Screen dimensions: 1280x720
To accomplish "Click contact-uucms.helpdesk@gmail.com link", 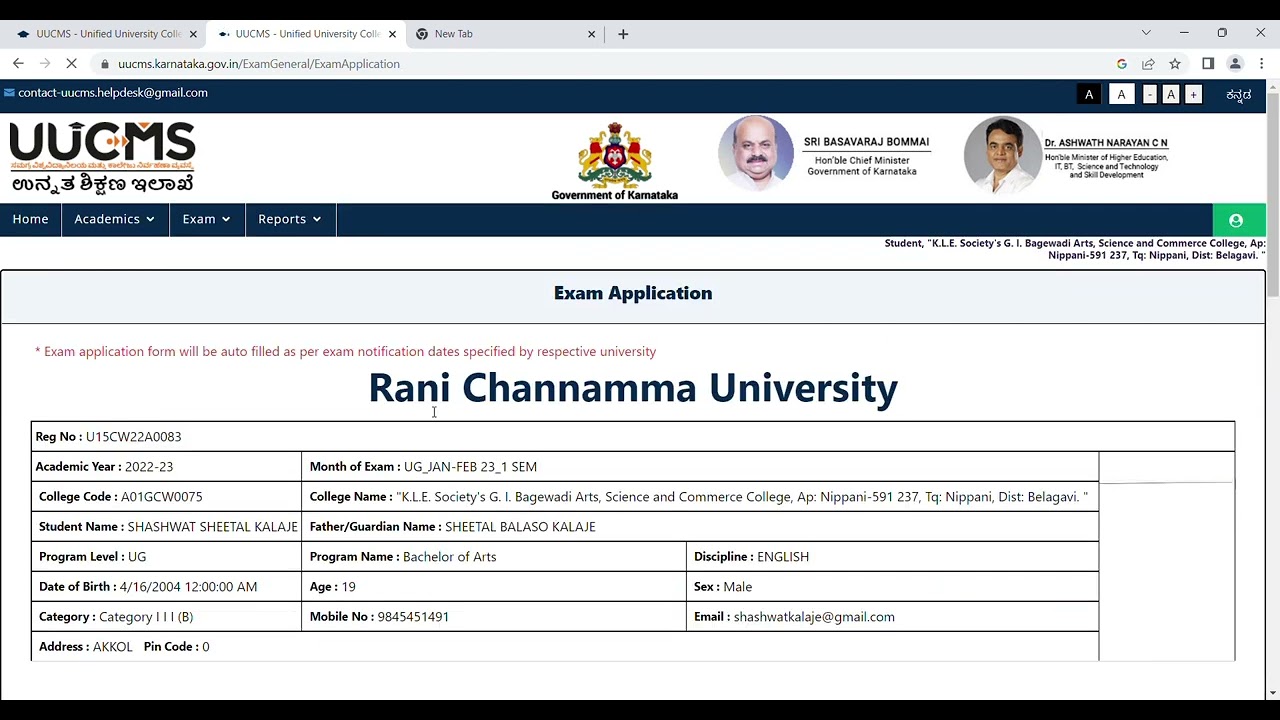I will pos(113,93).
